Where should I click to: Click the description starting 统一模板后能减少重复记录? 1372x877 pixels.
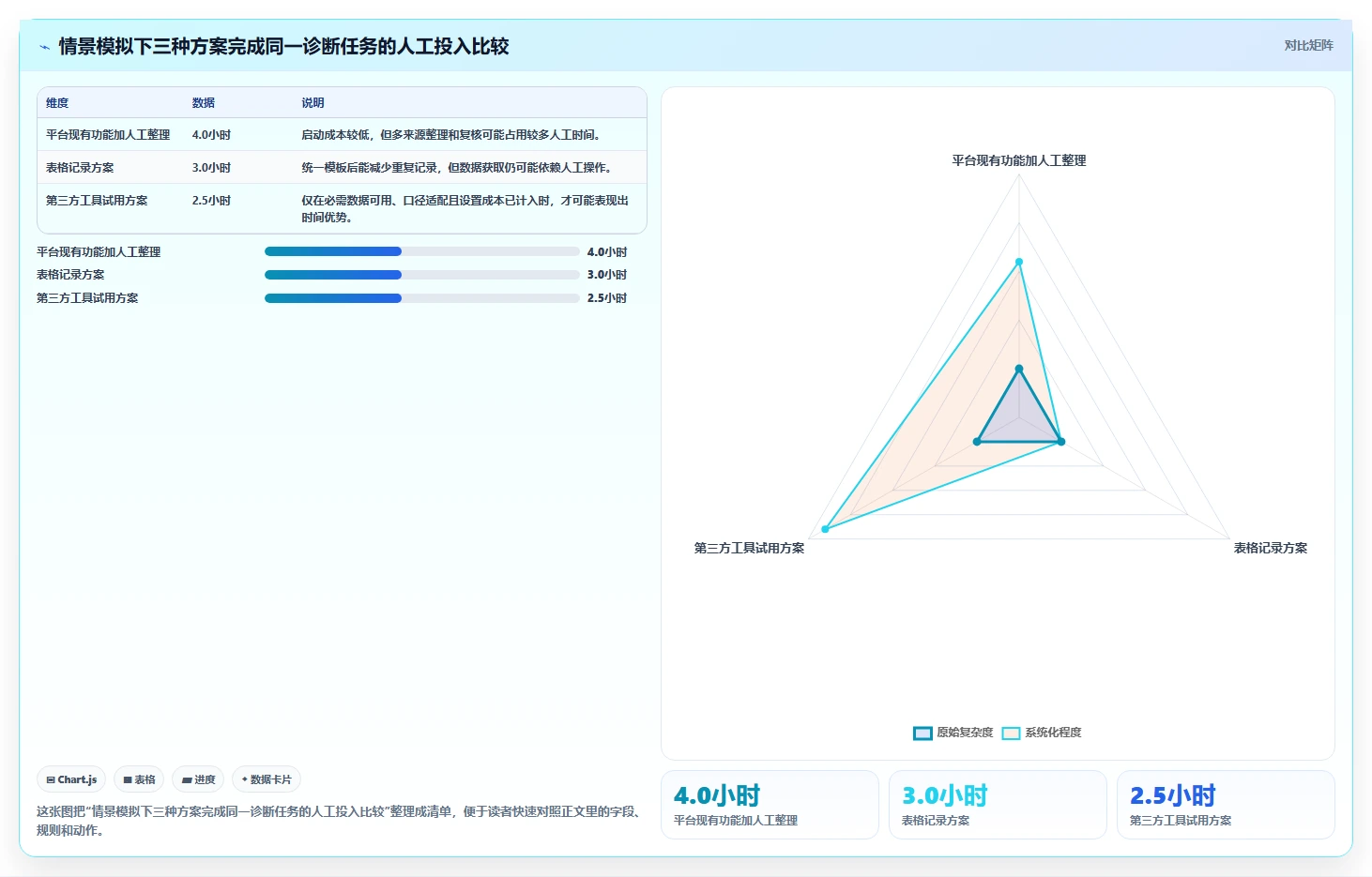click(x=459, y=168)
